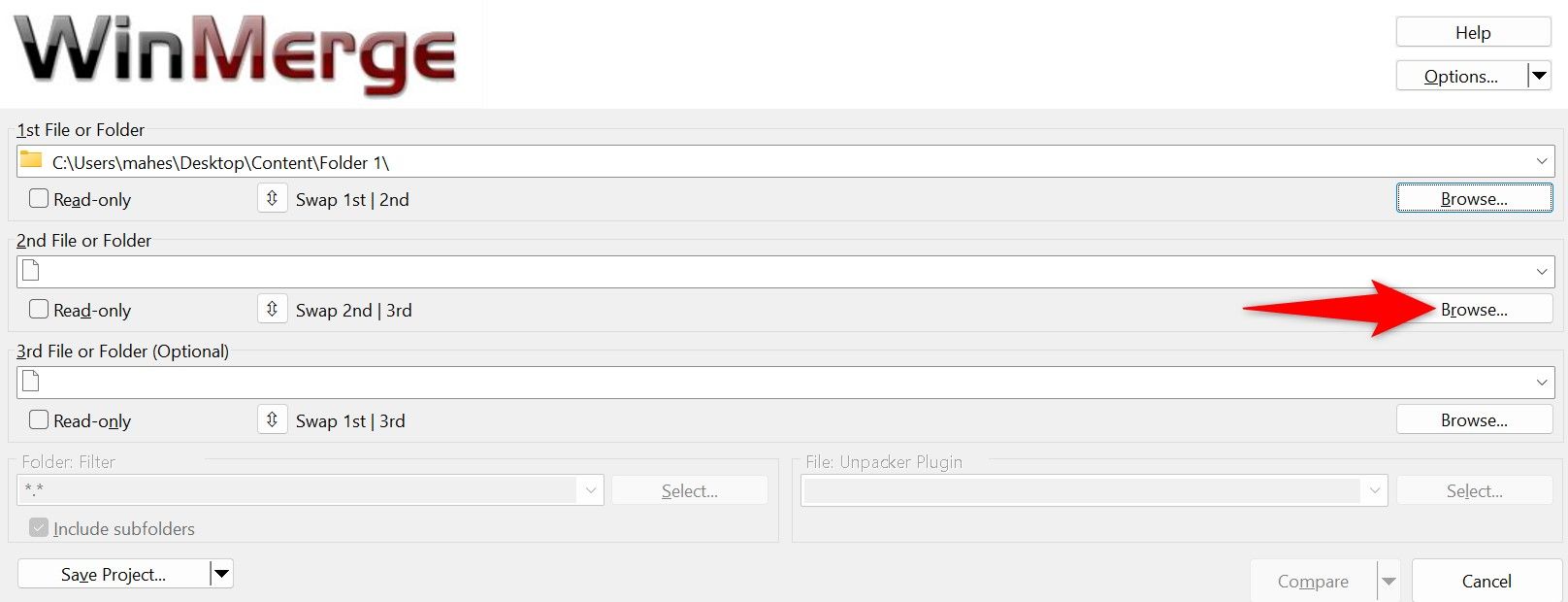The height and width of the screenshot is (602, 1568).
Task: Click the document icon in 3rd path field
Action: [x=31, y=382]
